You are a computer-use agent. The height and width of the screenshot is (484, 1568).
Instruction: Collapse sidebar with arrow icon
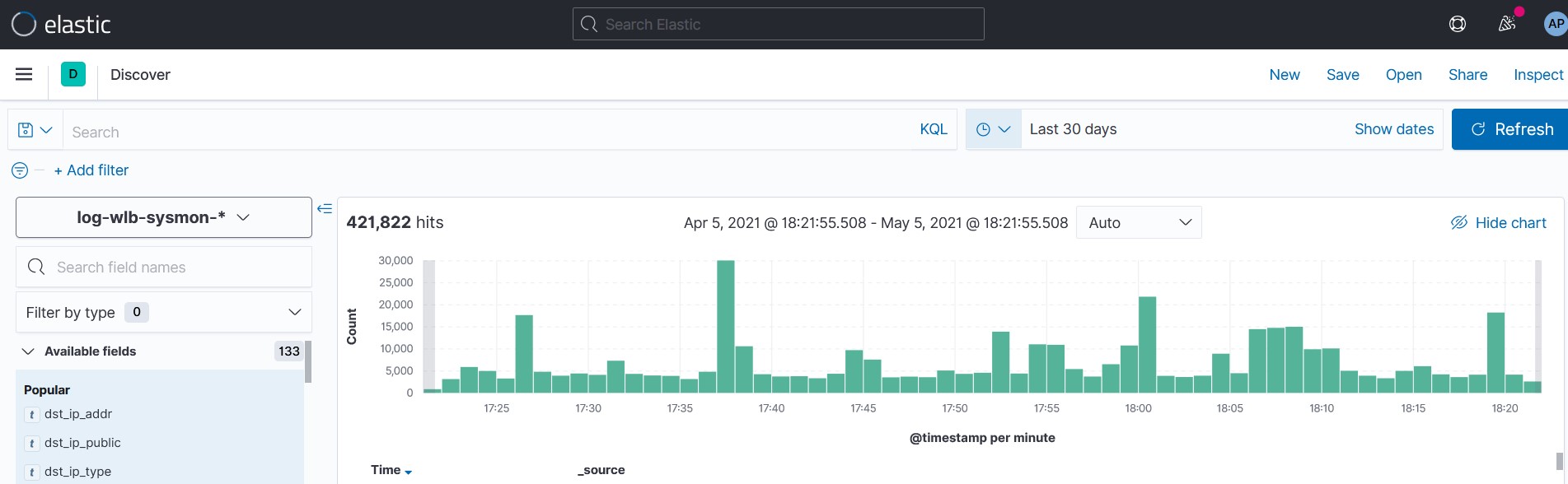tap(325, 208)
